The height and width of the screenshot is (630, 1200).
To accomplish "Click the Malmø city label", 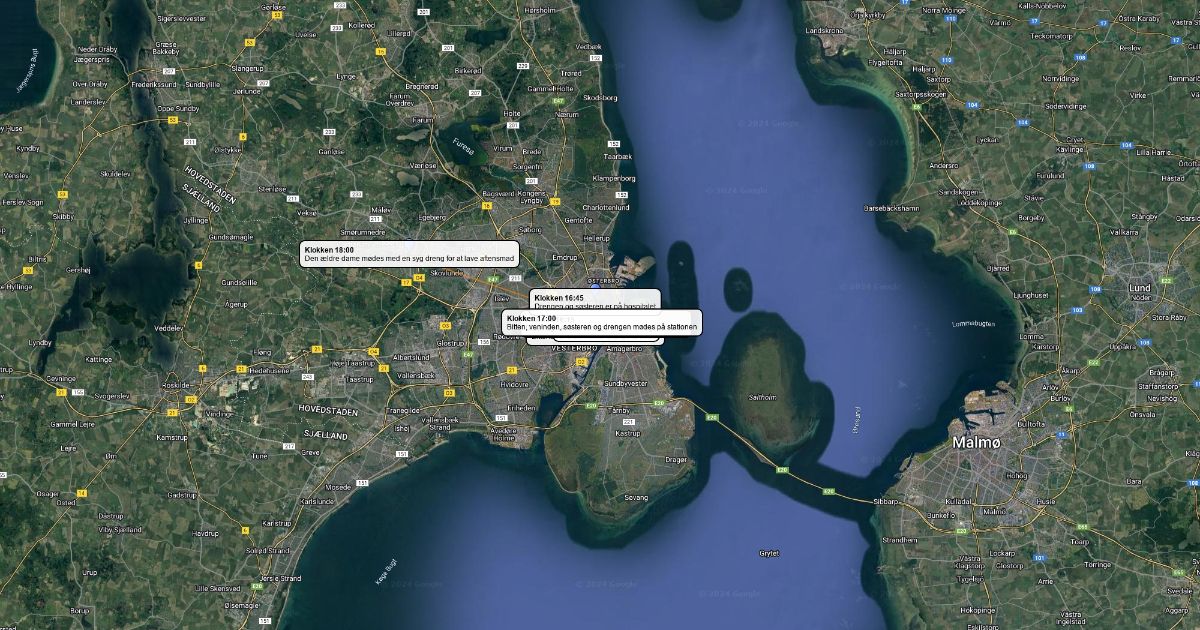I will (975, 442).
